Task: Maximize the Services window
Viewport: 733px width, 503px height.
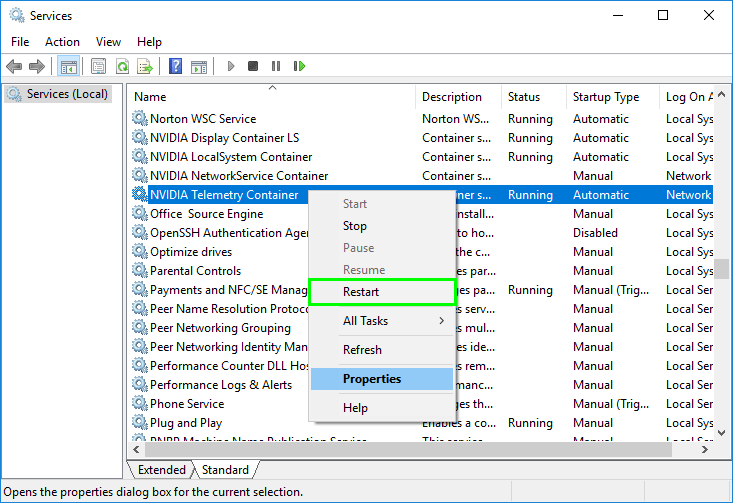Action: coord(663,15)
